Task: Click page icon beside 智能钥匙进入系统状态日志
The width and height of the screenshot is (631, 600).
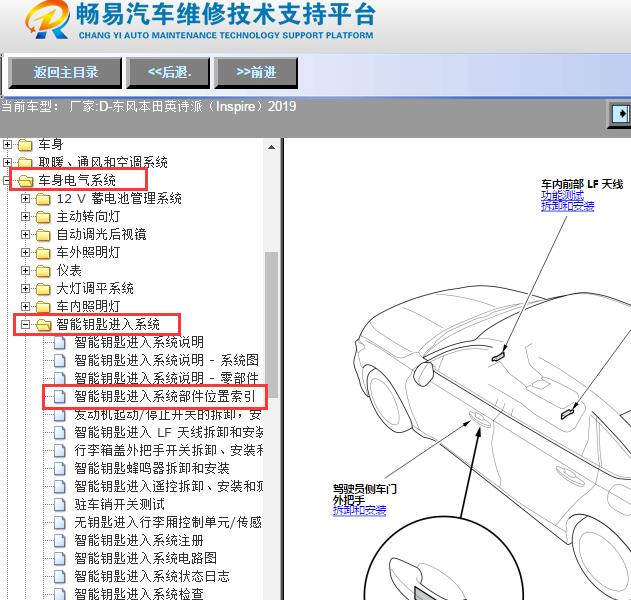Action: [x=60, y=577]
